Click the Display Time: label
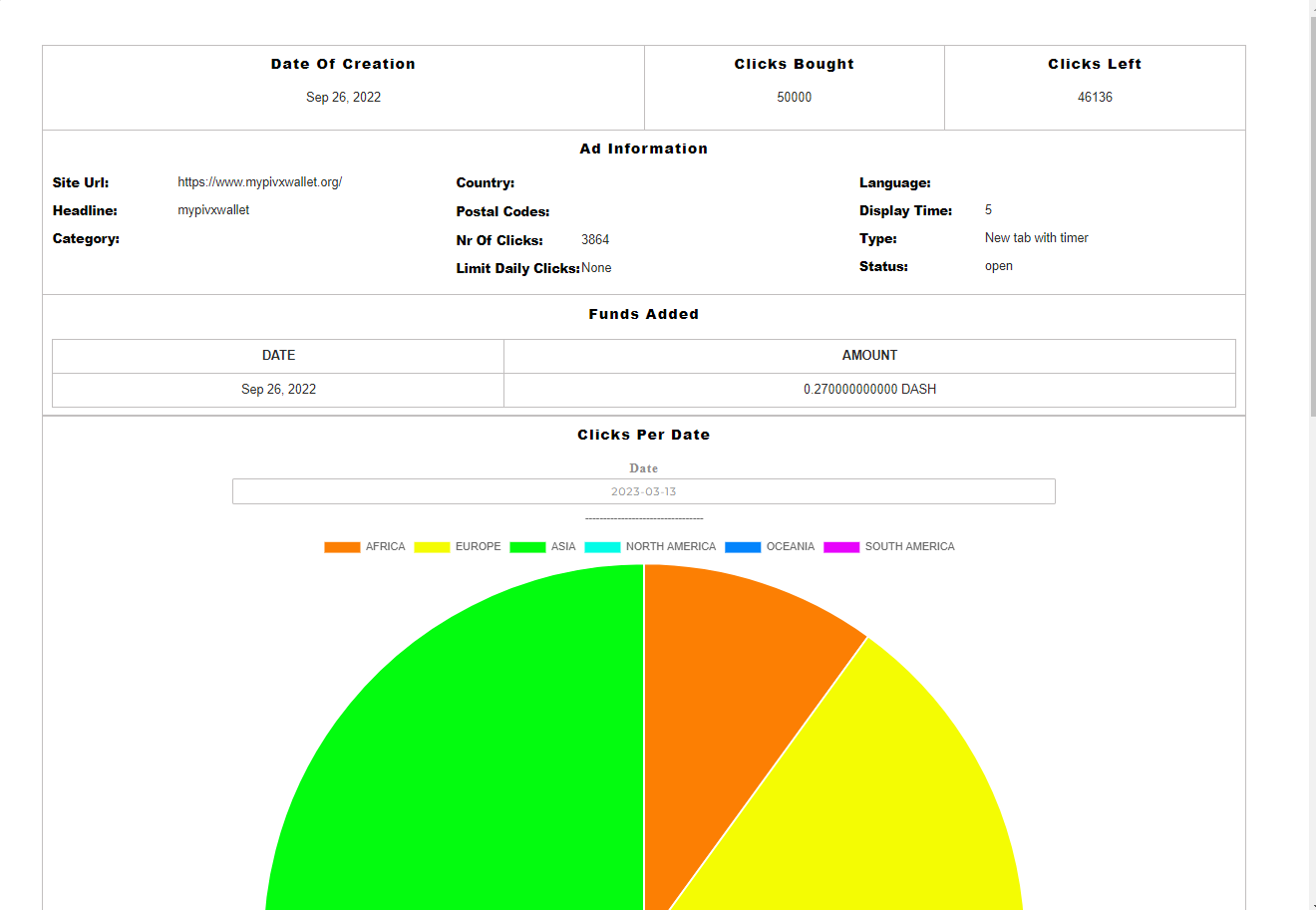 coord(905,210)
